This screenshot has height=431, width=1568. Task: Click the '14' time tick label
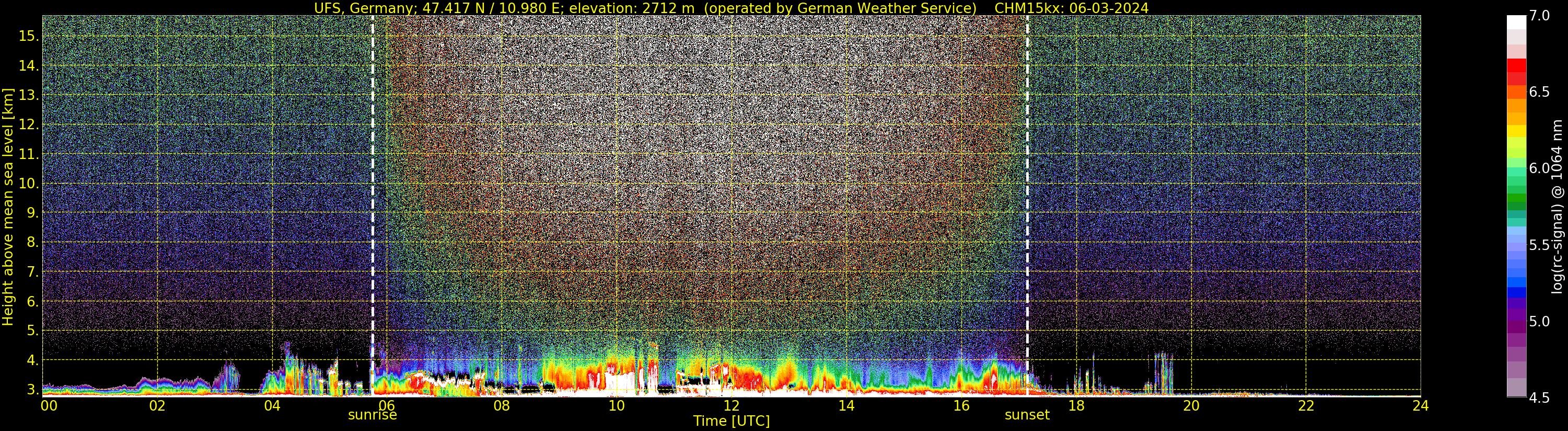(846, 406)
